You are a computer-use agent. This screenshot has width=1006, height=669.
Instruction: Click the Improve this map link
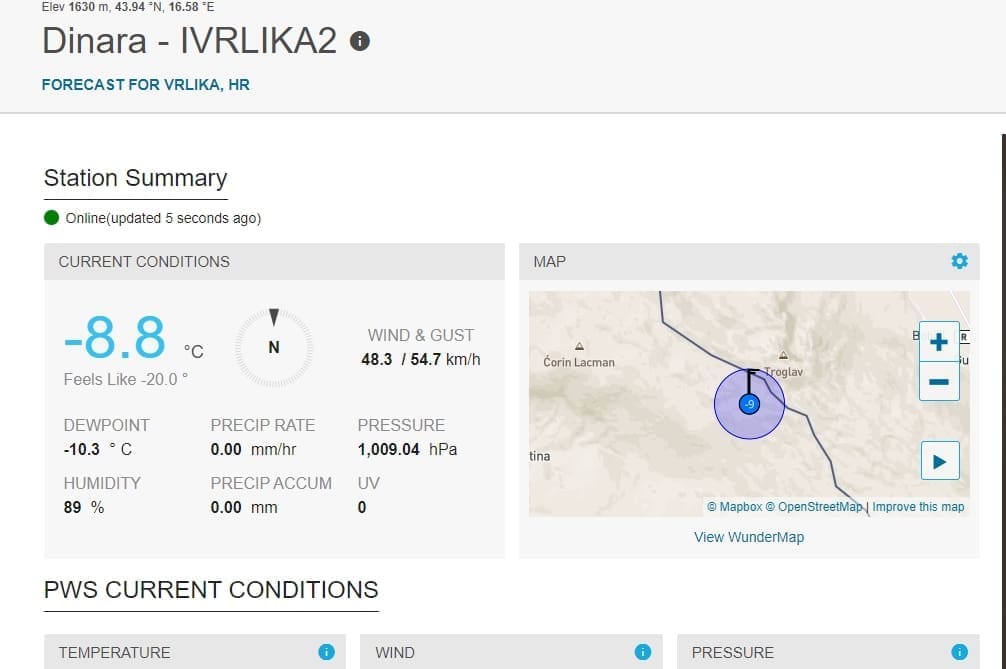918,507
